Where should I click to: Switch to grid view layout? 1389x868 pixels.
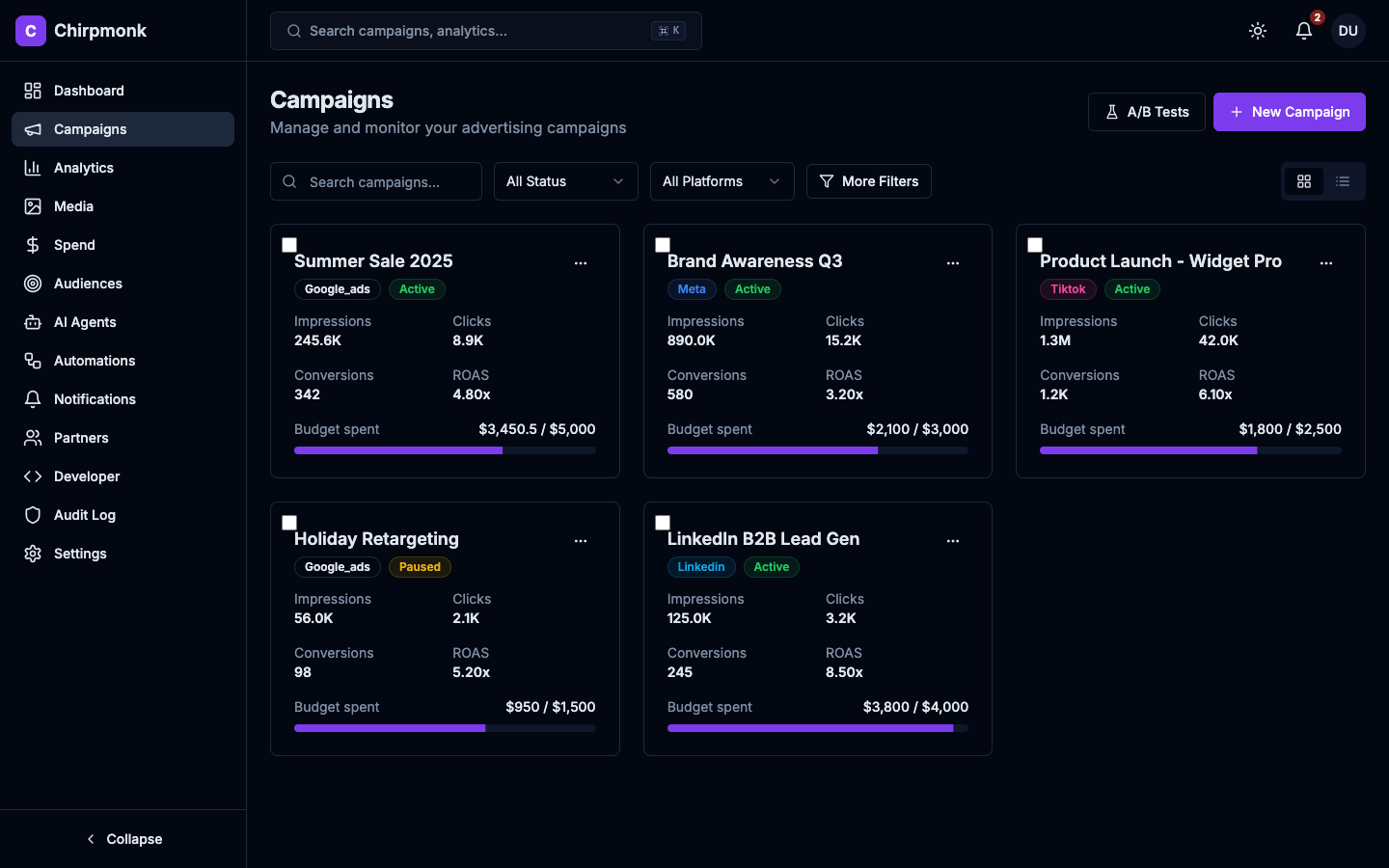1304,181
